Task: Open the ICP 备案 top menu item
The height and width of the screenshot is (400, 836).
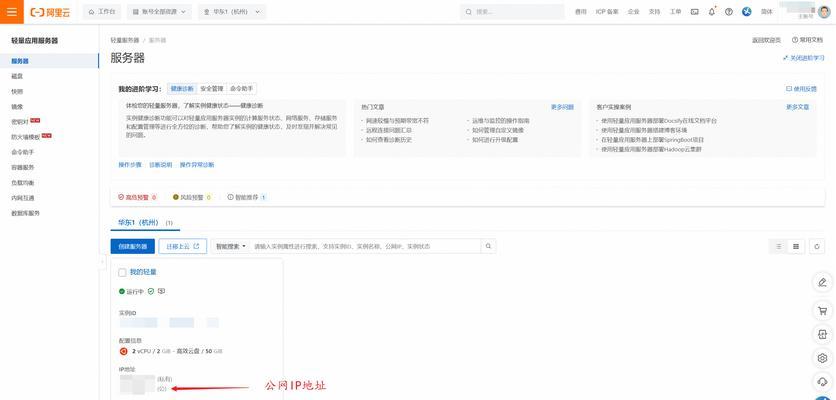Action: tap(607, 12)
